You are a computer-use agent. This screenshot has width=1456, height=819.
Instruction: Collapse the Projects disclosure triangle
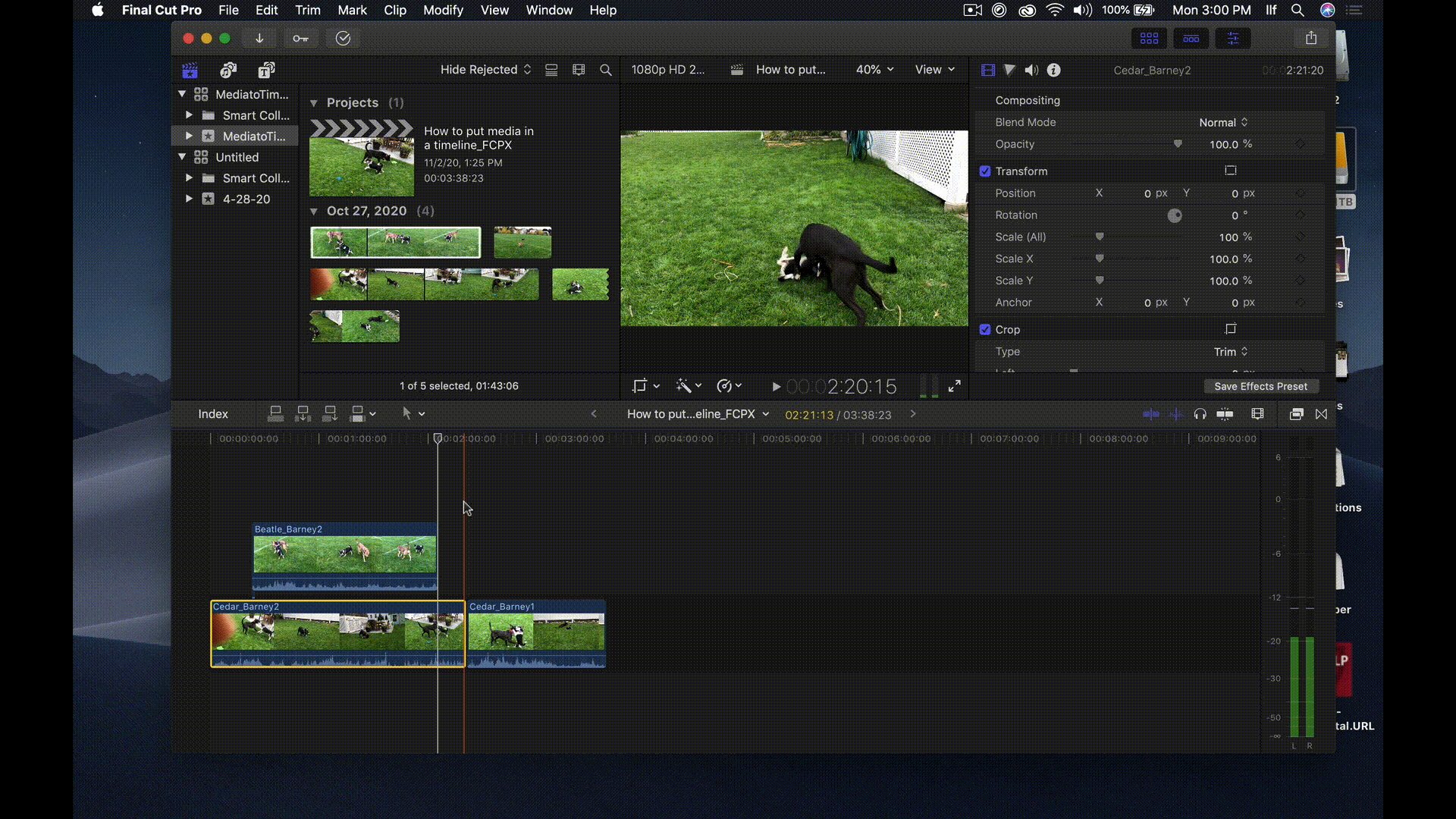coord(314,103)
